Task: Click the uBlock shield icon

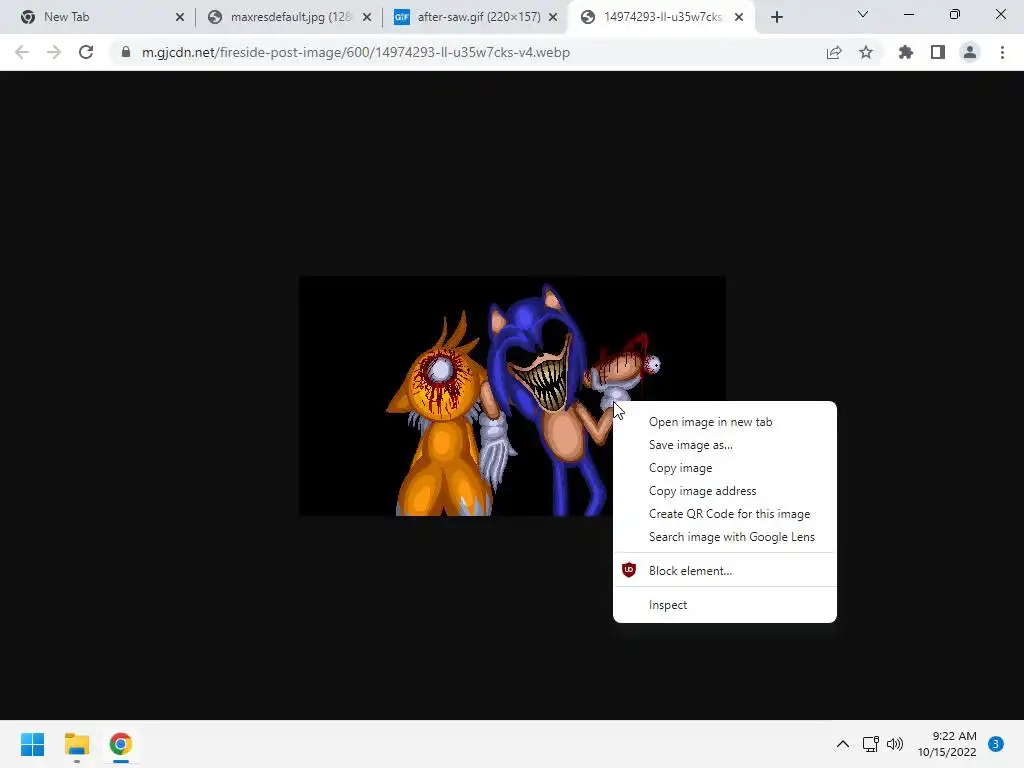Action: click(x=628, y=570)
